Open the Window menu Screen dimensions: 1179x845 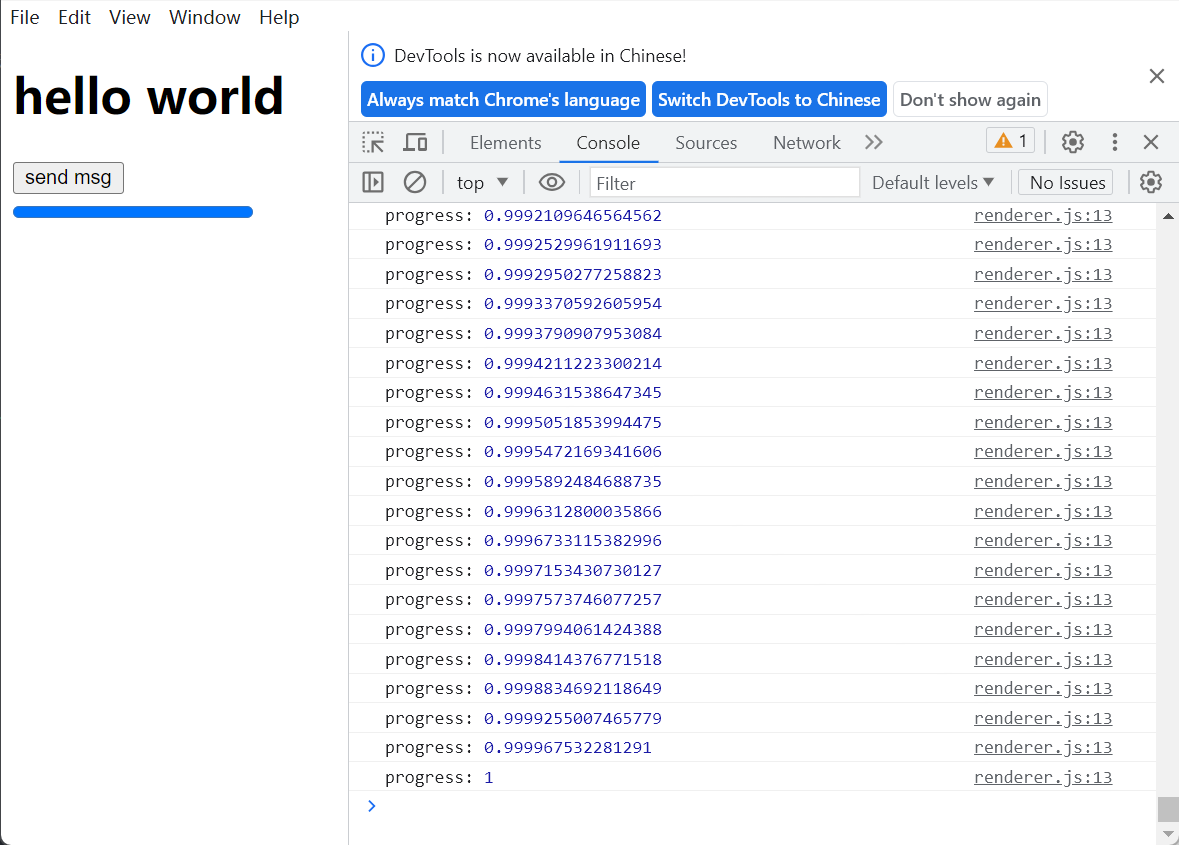coord(205,17)
